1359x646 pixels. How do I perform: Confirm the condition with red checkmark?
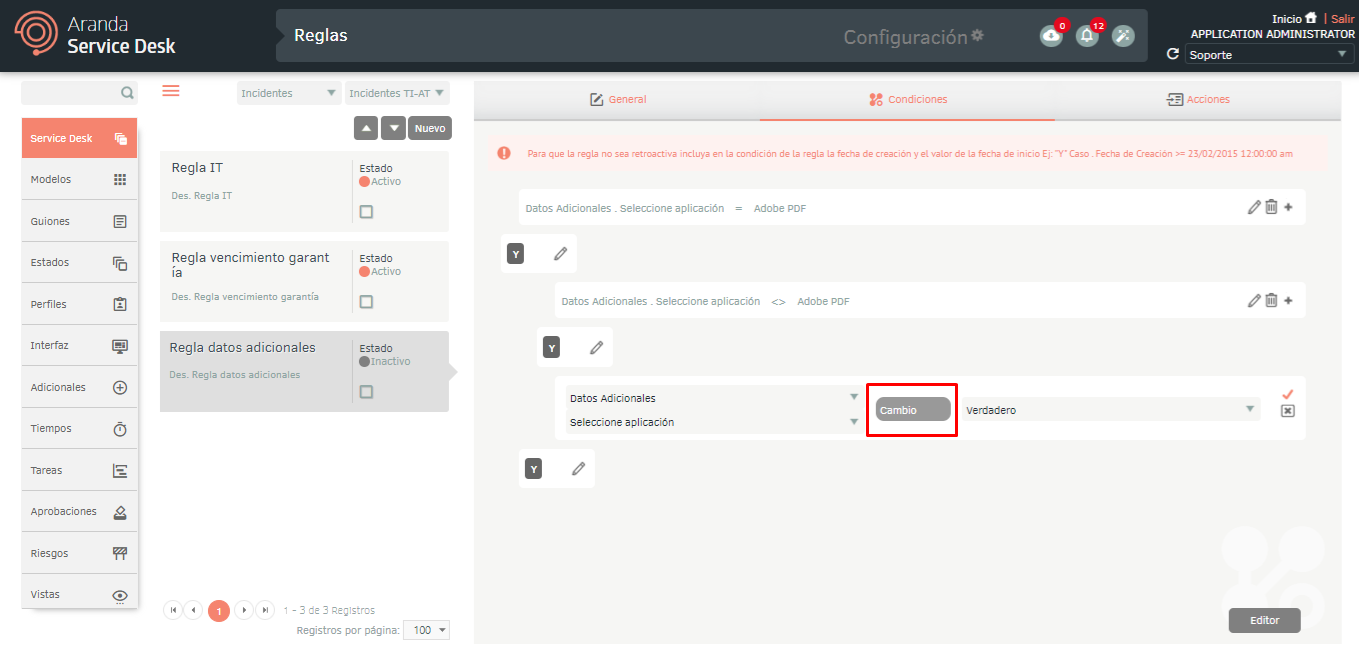(x=1288, y=394)
